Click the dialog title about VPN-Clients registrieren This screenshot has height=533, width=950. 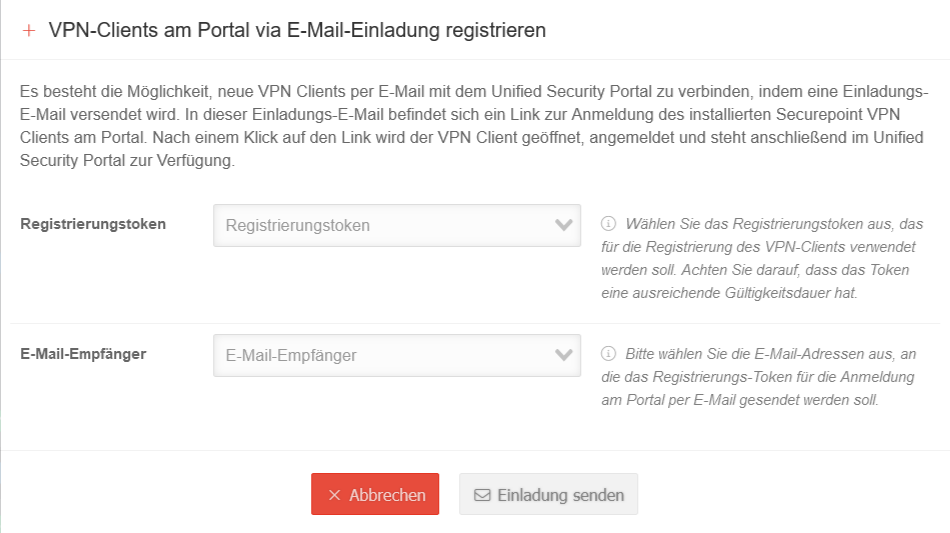pos(297,30)
